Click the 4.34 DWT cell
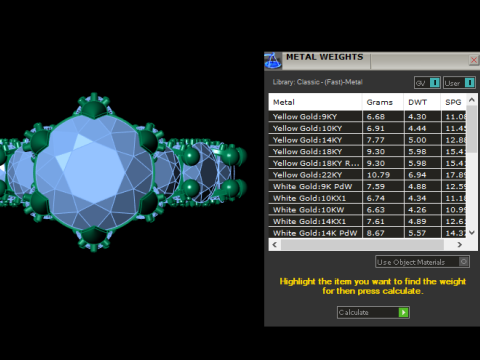480x360 pixels. pos(422,198)
